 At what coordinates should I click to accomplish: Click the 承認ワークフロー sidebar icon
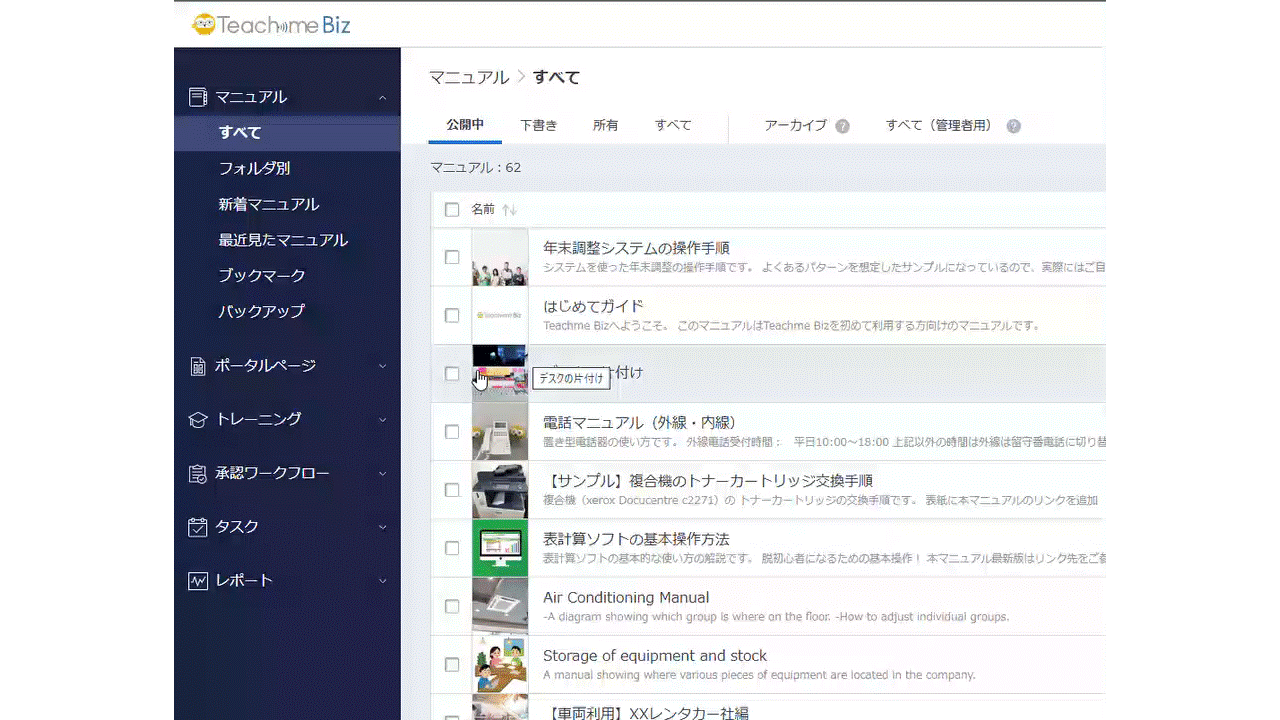pyautogui.click(x=198, y=474)
